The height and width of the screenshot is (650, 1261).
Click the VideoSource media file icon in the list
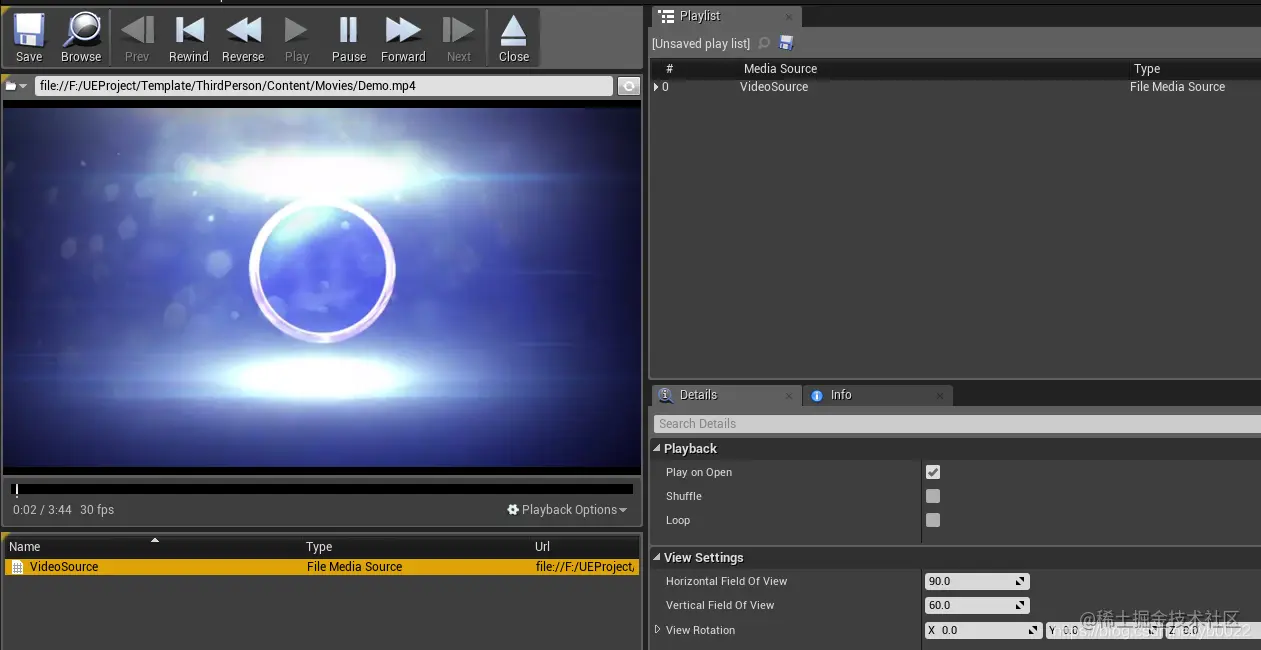[x=17, y=567]
